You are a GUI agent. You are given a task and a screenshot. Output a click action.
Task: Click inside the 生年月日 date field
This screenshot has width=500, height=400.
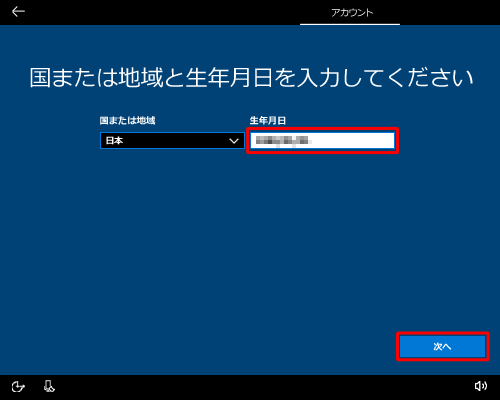322,141
